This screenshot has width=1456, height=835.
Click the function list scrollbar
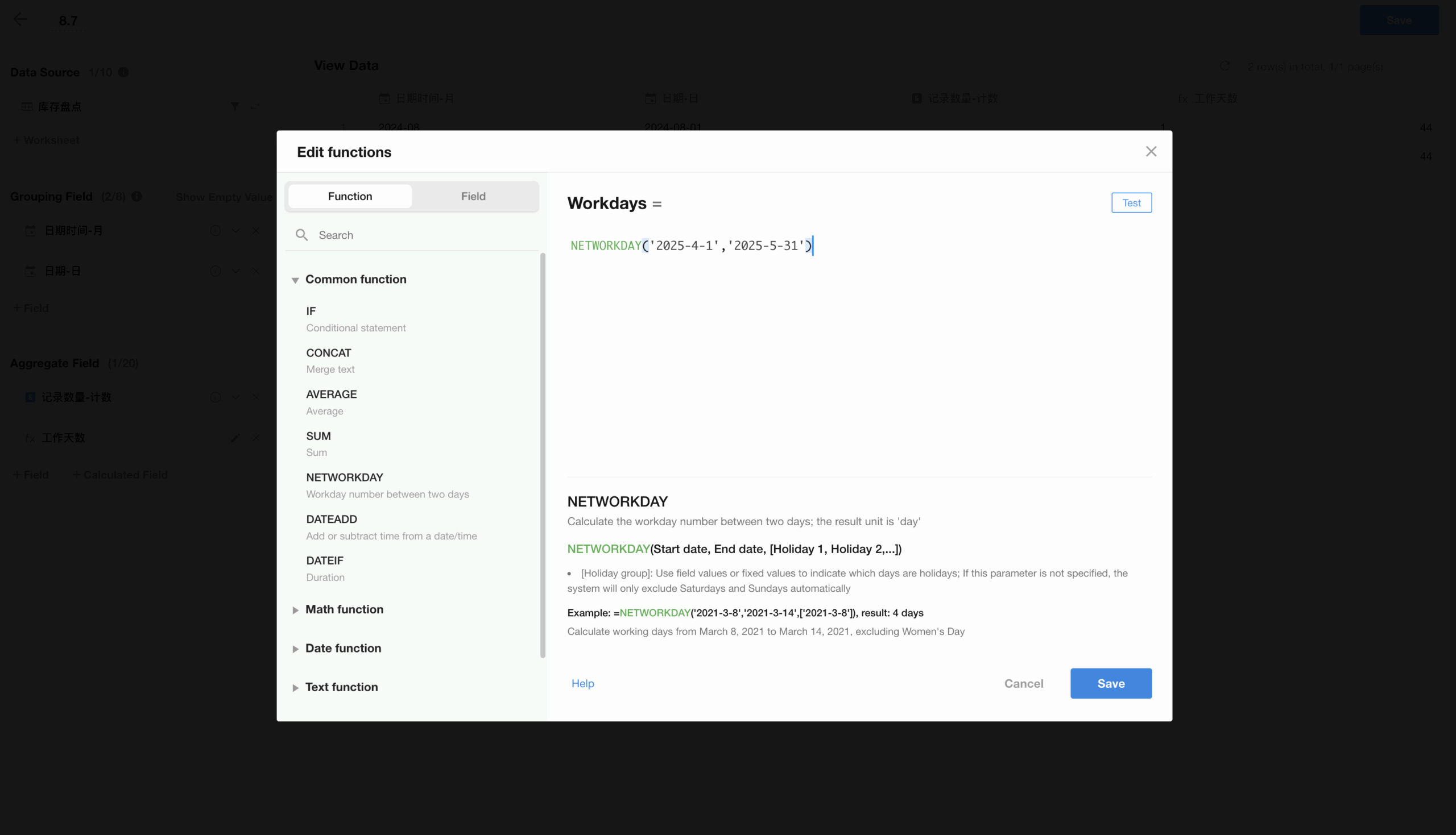(x=543, y=456)
